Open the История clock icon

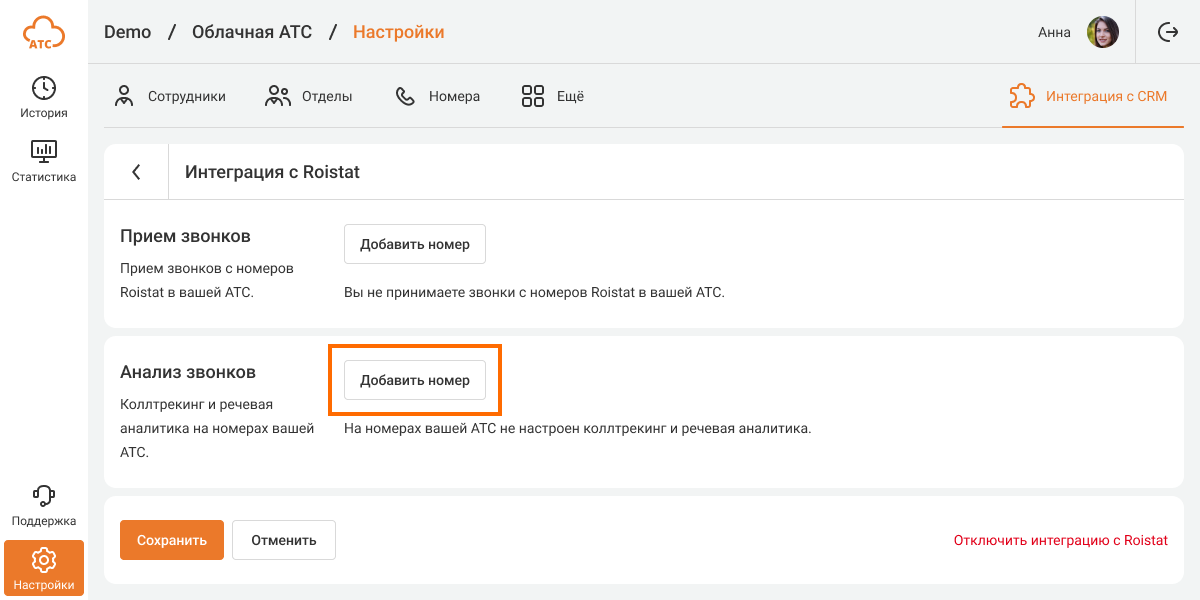(x=44, y=88)
